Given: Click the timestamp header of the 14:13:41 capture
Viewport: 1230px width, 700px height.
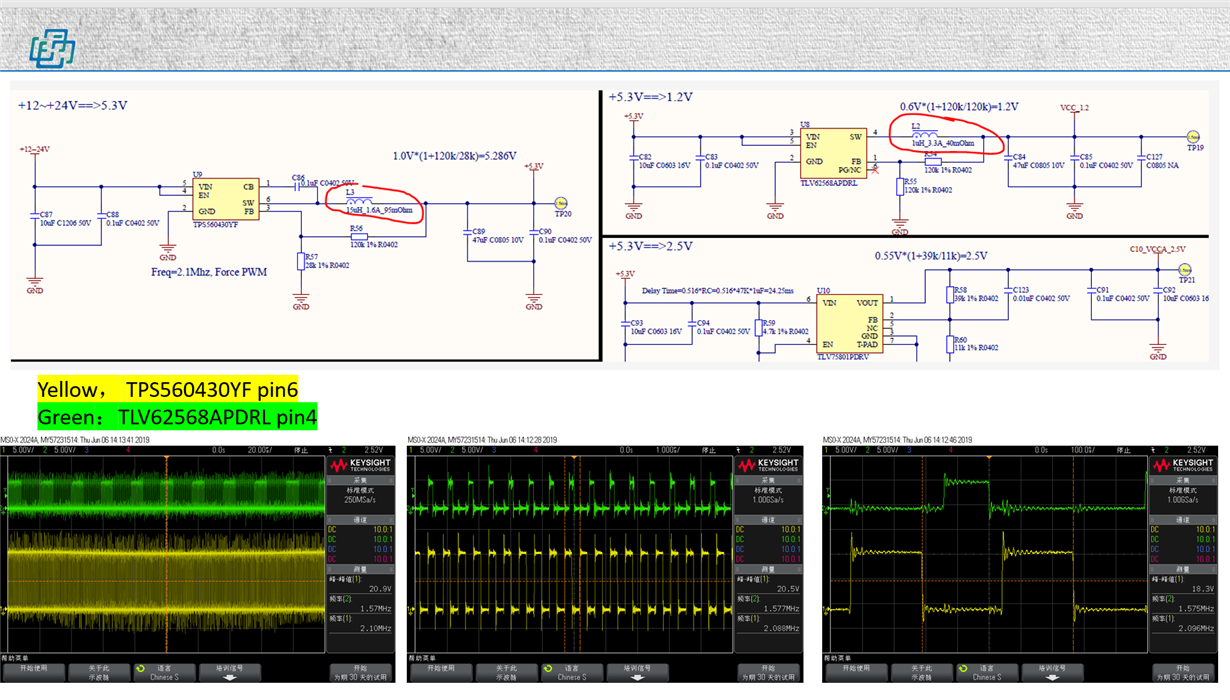Looking at the screenshot, I should [x=75, y=440].
